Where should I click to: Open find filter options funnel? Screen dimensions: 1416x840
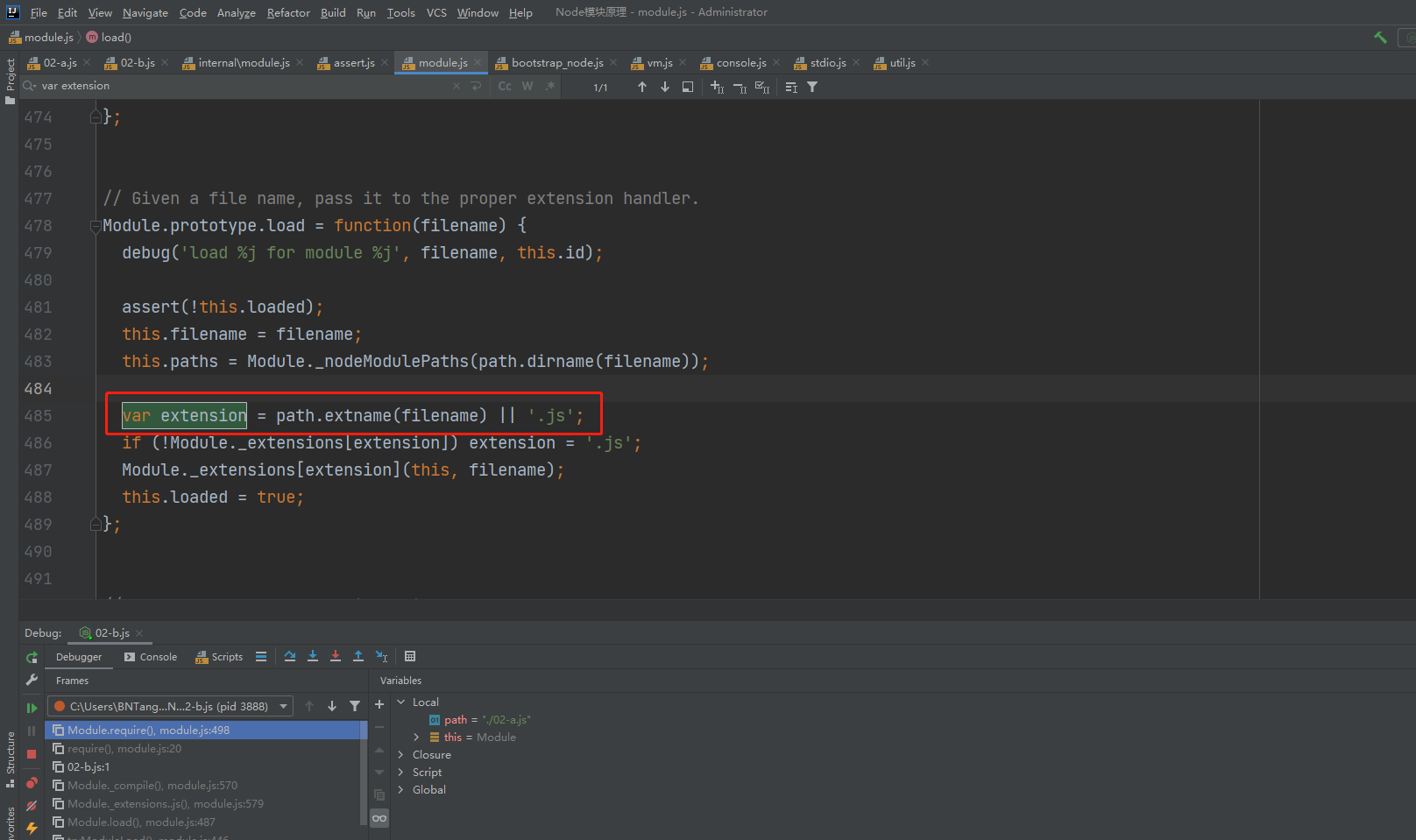(x=812, y=87)
